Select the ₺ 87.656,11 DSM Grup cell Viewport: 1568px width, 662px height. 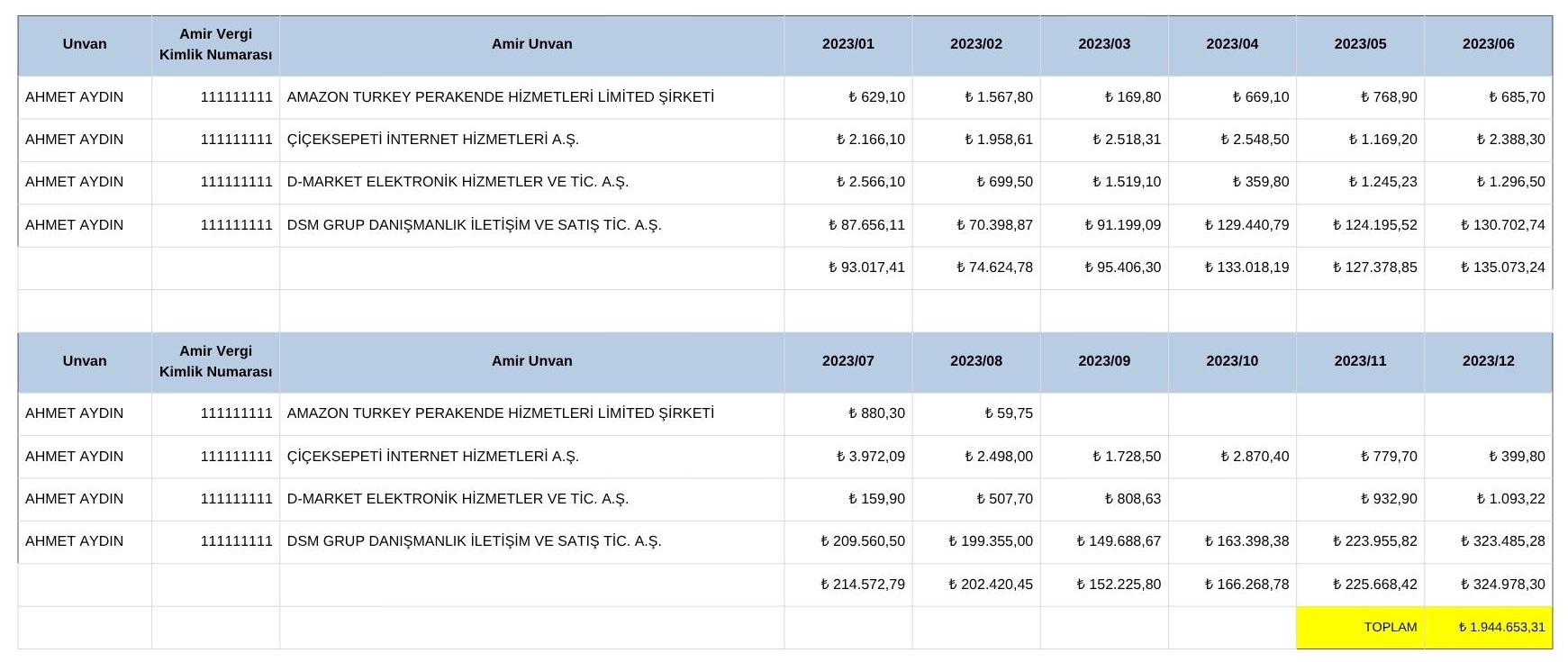point(866,225)
